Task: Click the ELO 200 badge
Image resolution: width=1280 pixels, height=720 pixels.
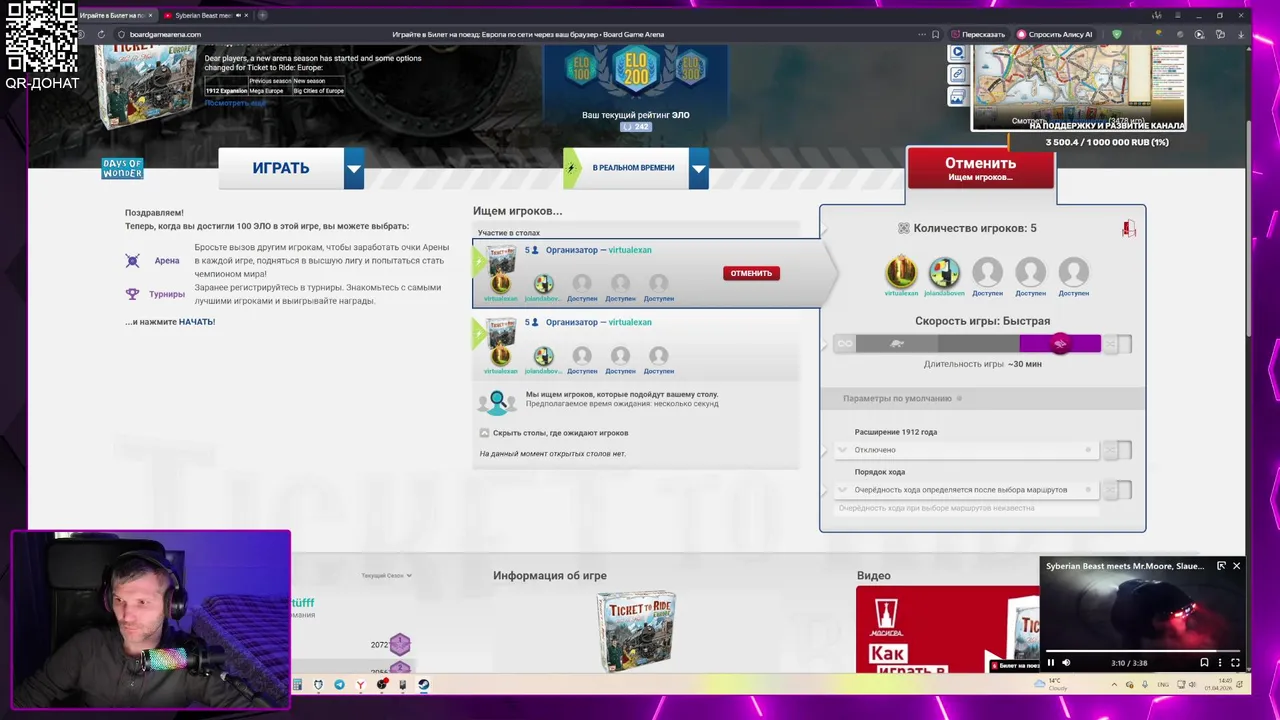Action: (636, 68)
